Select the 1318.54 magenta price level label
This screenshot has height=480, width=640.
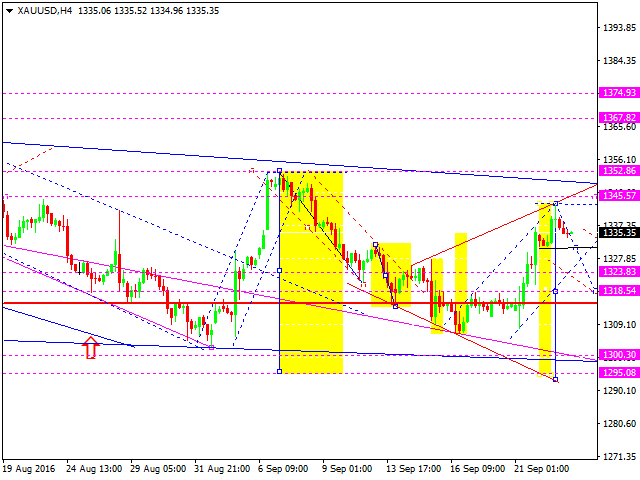click(619, 290)
